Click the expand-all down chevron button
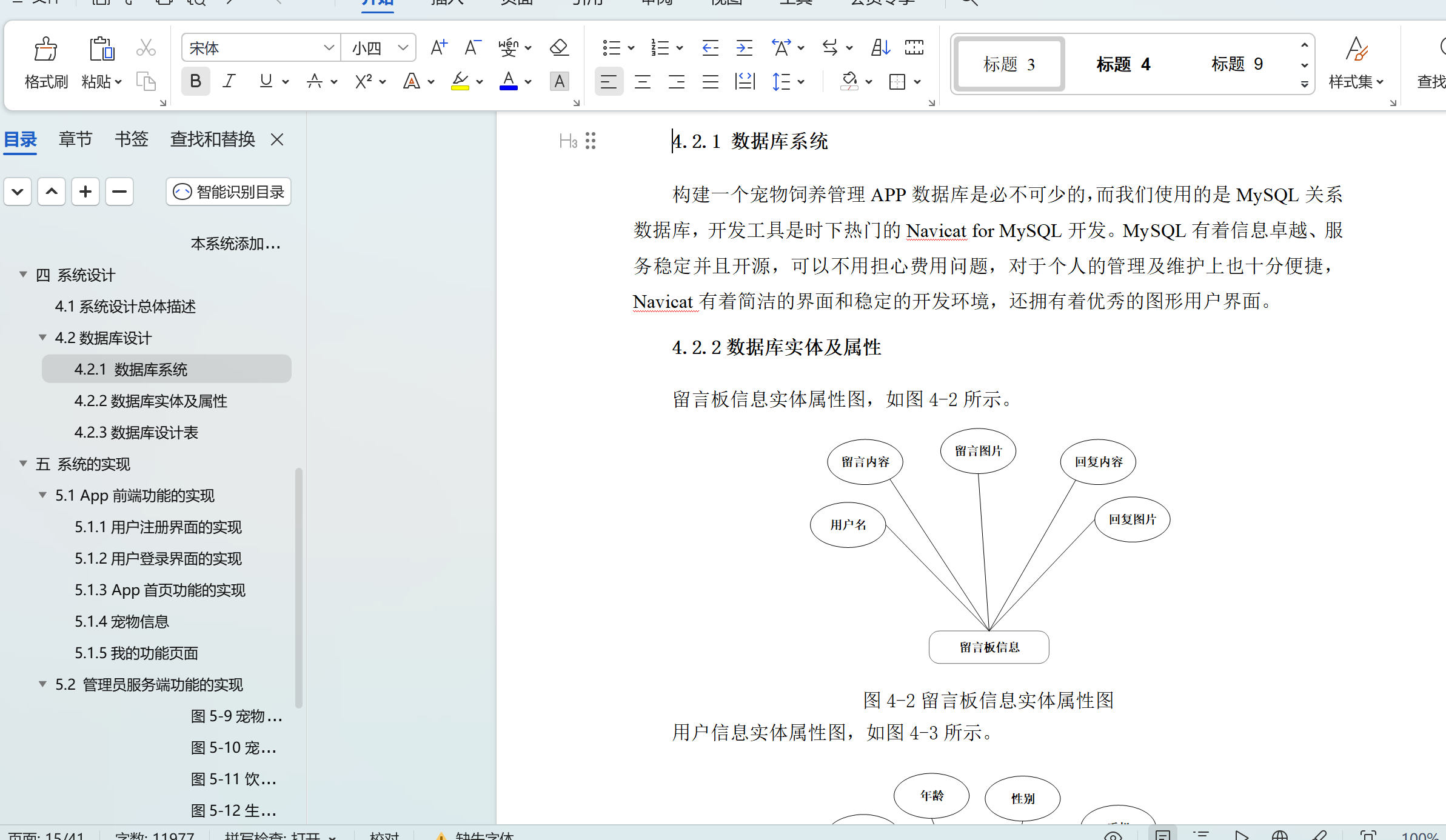1446x840 pixels. 18,192
